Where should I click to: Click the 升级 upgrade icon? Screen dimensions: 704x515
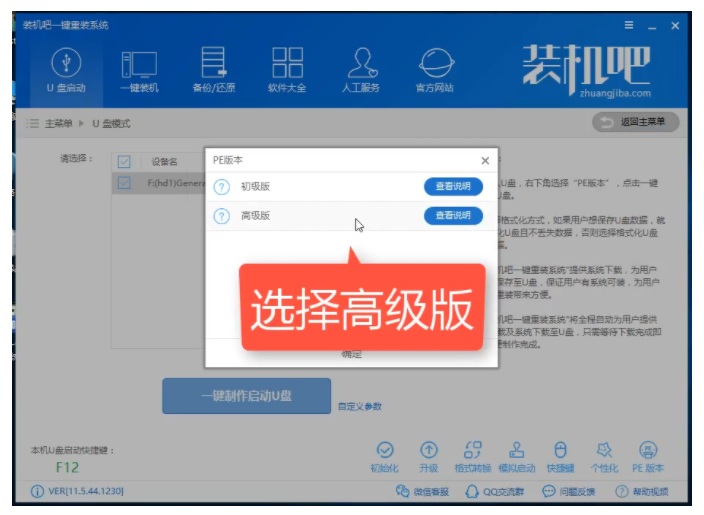click(429, 455)
